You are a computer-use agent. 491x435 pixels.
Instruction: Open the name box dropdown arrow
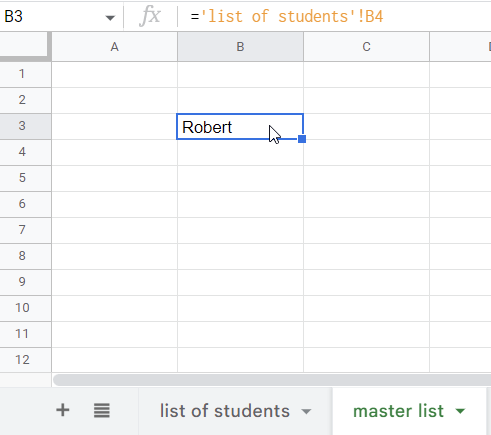tap(110, 17)
